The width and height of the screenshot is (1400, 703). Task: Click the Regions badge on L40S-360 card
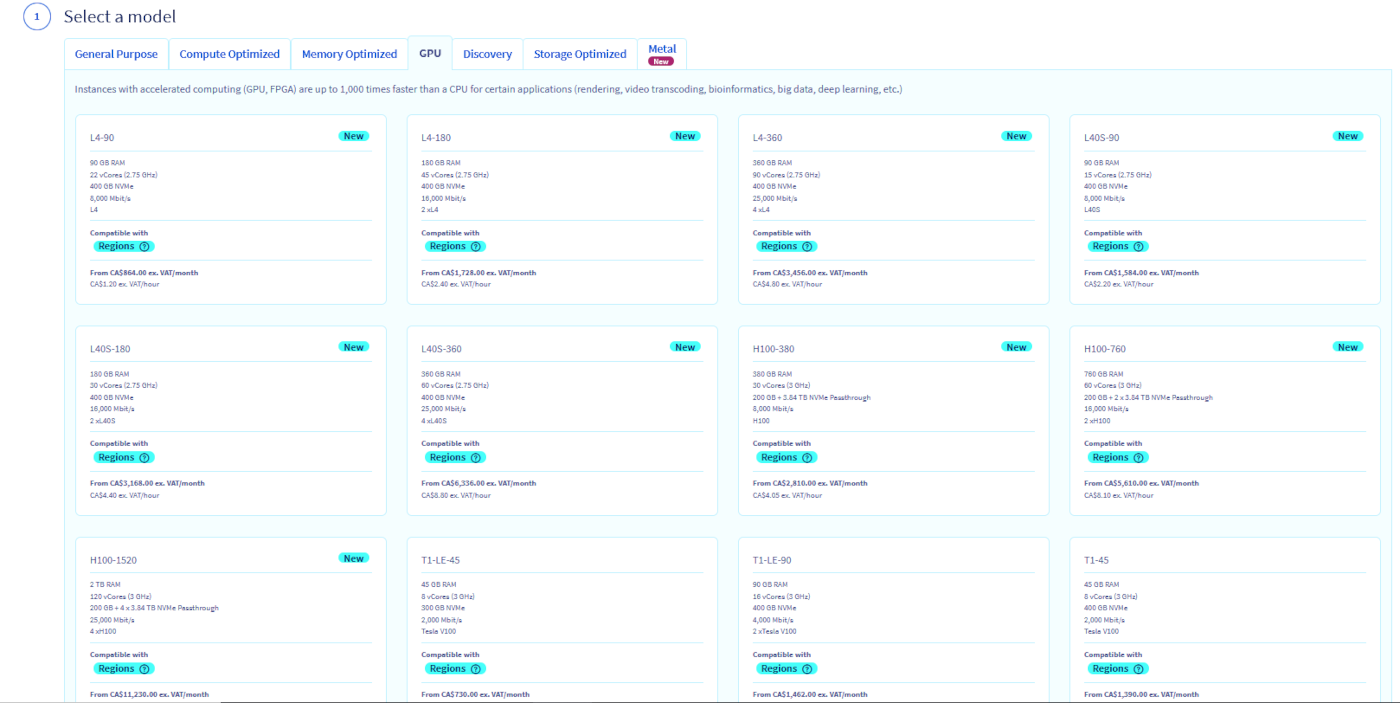[x=448, y=457]
